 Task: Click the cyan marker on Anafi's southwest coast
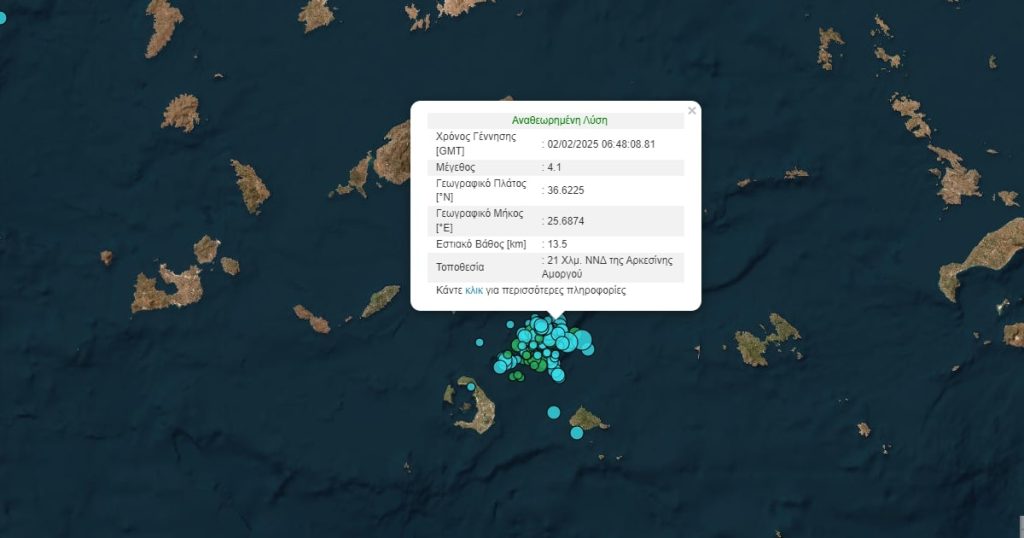click(577, 433)
